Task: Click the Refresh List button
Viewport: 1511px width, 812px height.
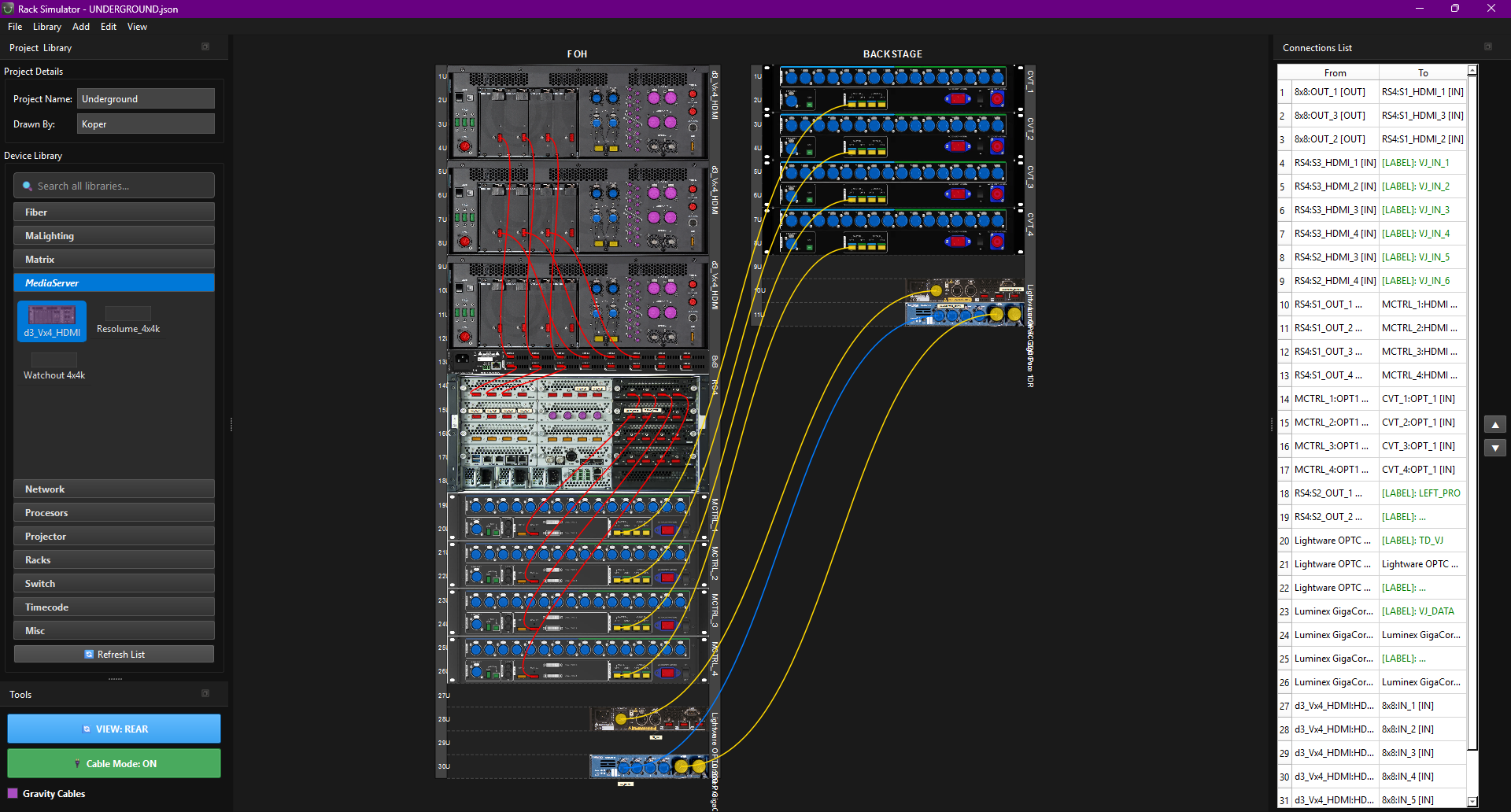Action: point(114,655)
